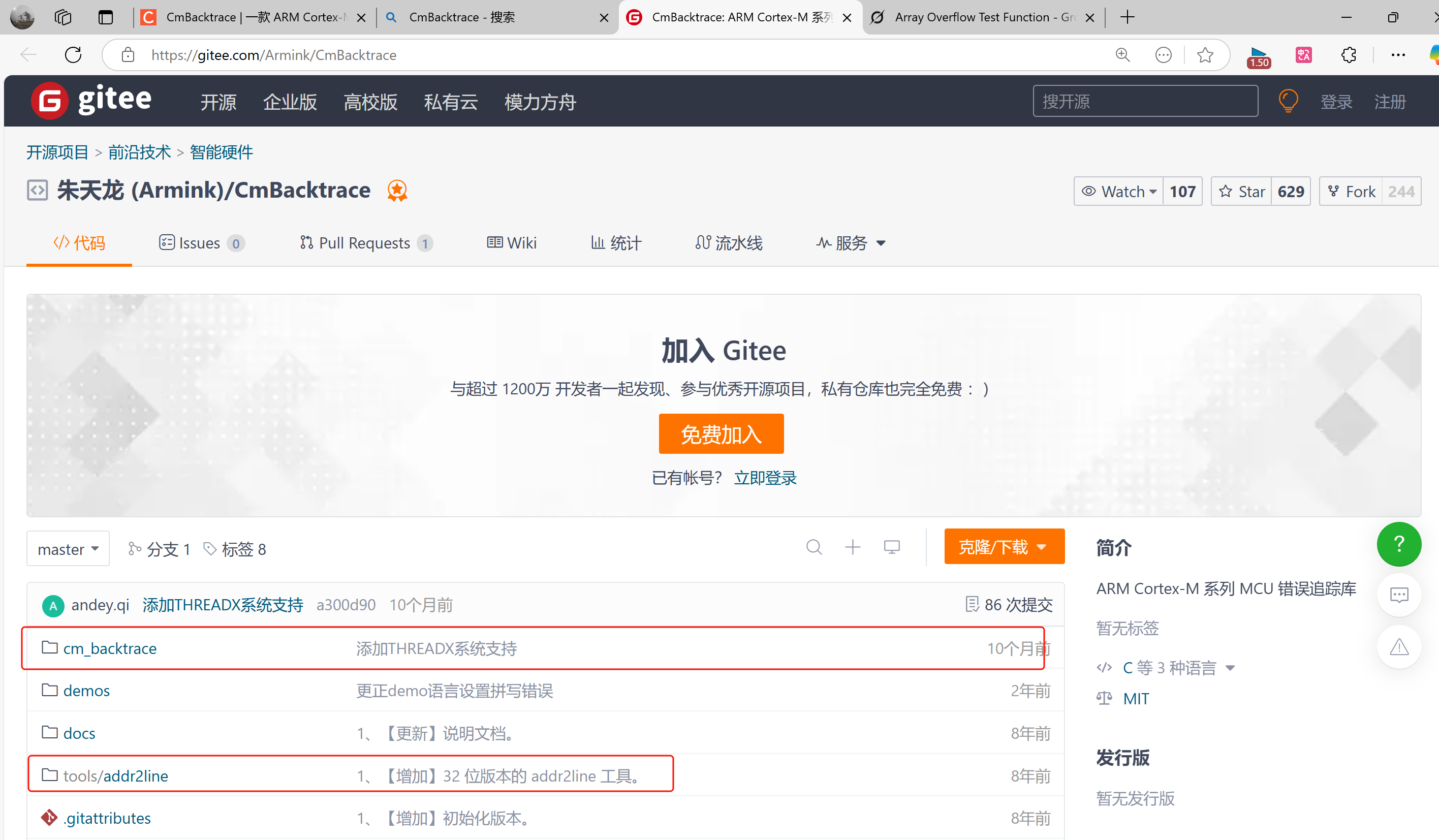Image resolution: width=1439 pixels, height=840 pixels.
Task: Click the warning triangle report icon
Action: point(1398,647)
